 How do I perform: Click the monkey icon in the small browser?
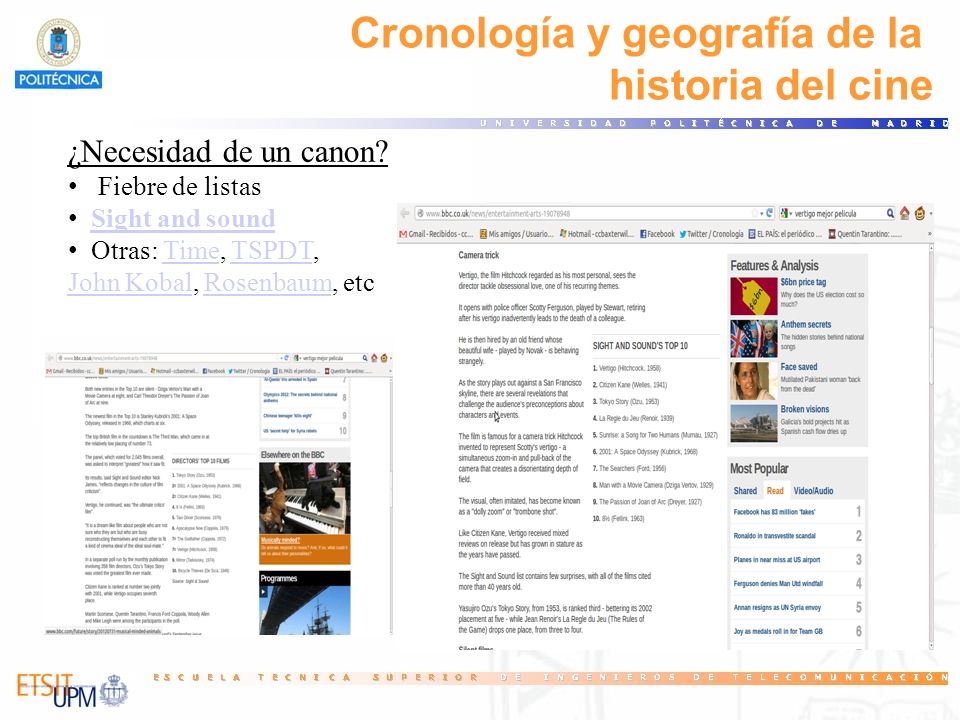(384, 358)
